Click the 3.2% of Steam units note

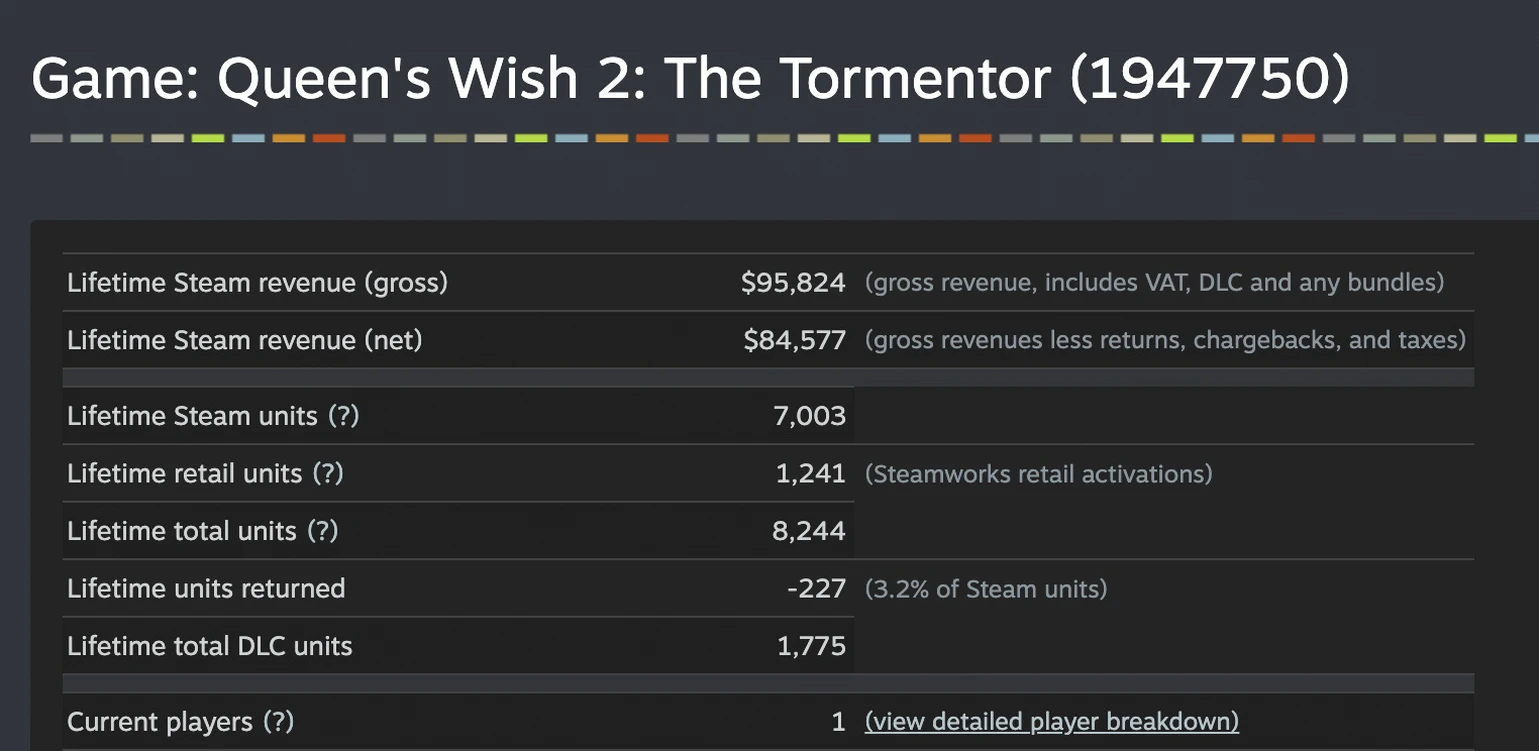986,589
